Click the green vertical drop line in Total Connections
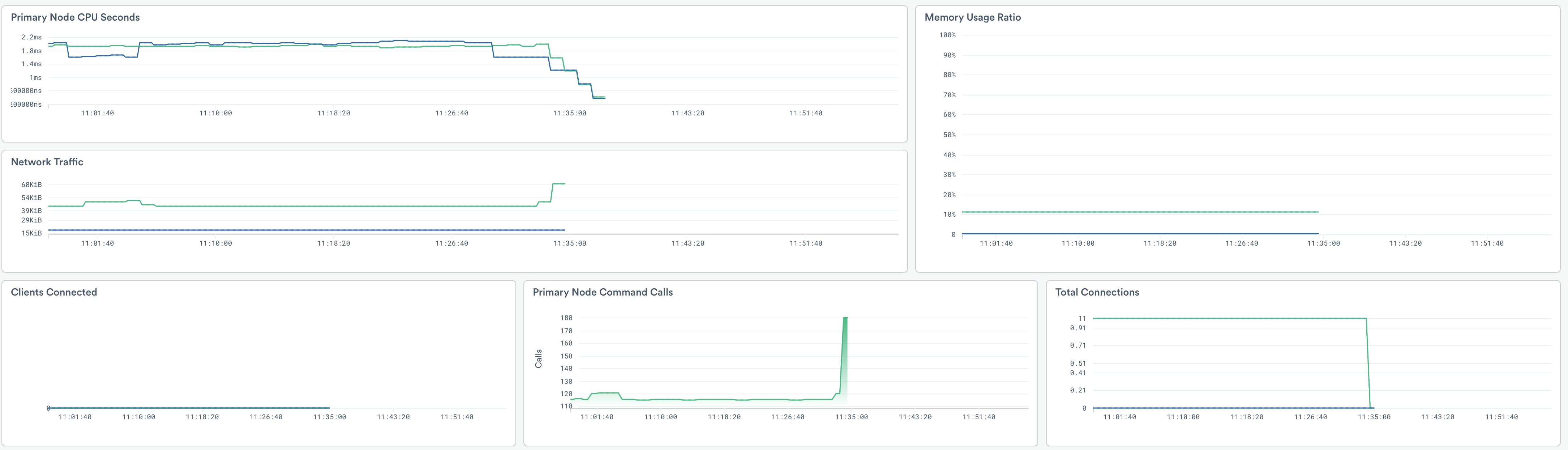 point(1368,363)
